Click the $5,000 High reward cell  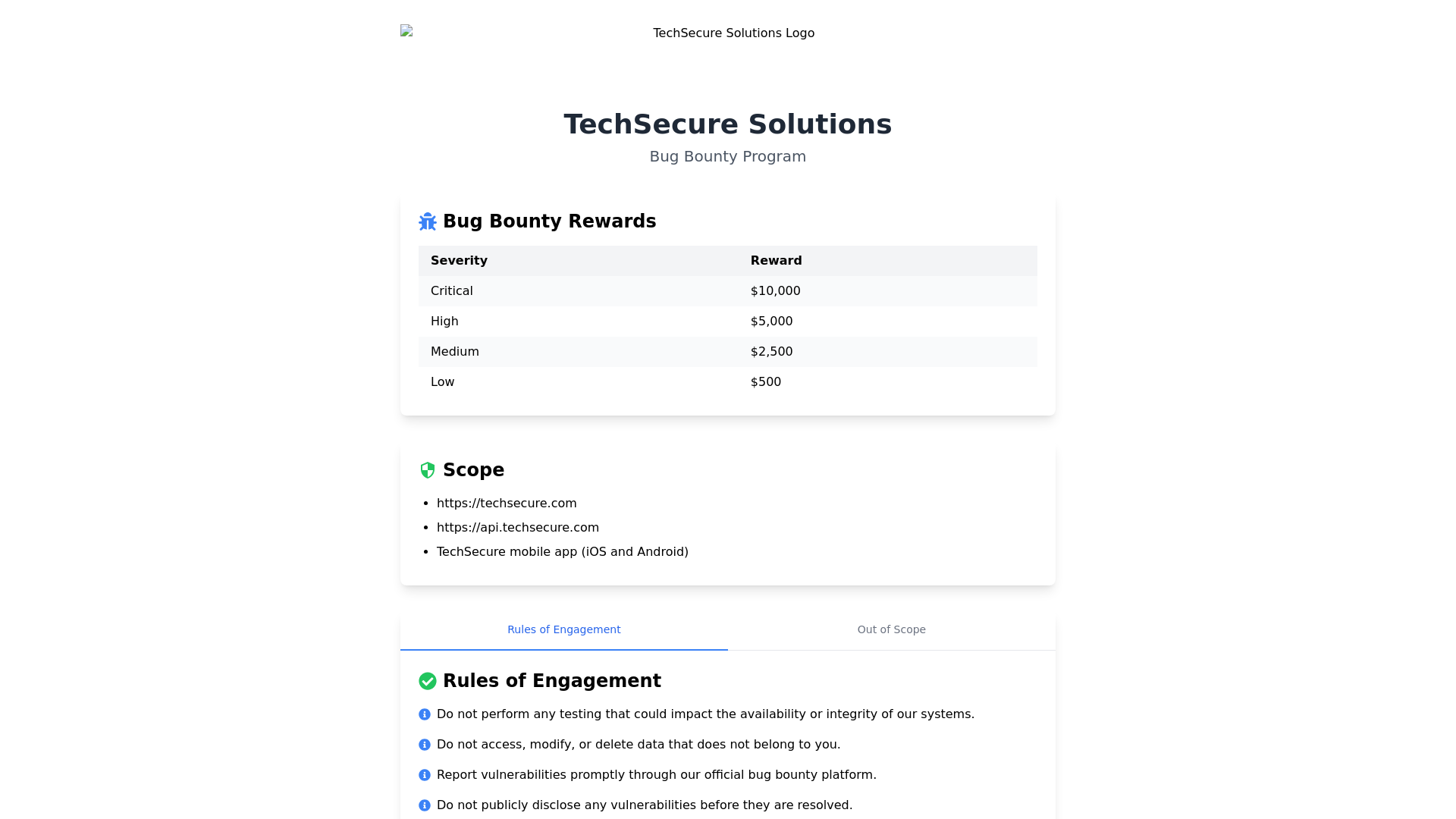pyautogui.click(x=771, y=322)
